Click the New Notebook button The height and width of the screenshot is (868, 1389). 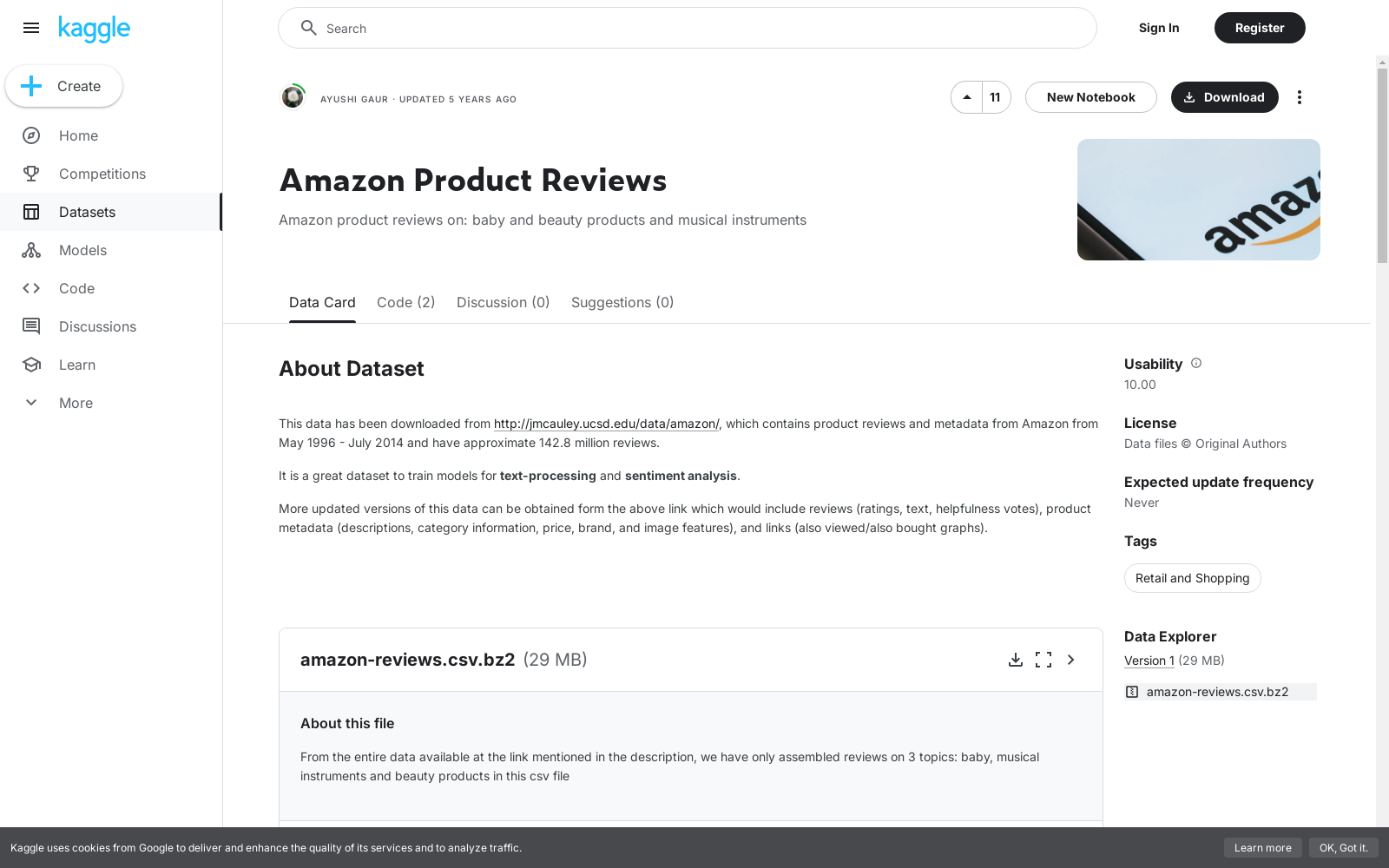1090,97
